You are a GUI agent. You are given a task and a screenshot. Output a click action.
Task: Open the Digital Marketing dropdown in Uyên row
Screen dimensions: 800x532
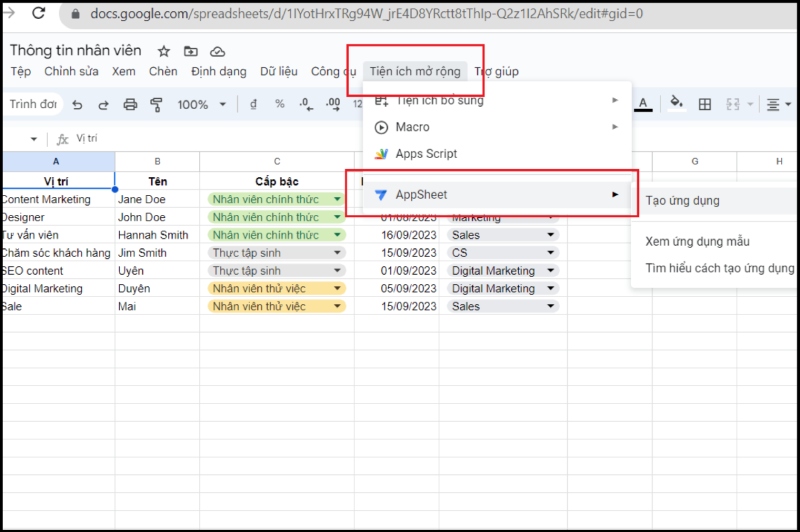551,270
